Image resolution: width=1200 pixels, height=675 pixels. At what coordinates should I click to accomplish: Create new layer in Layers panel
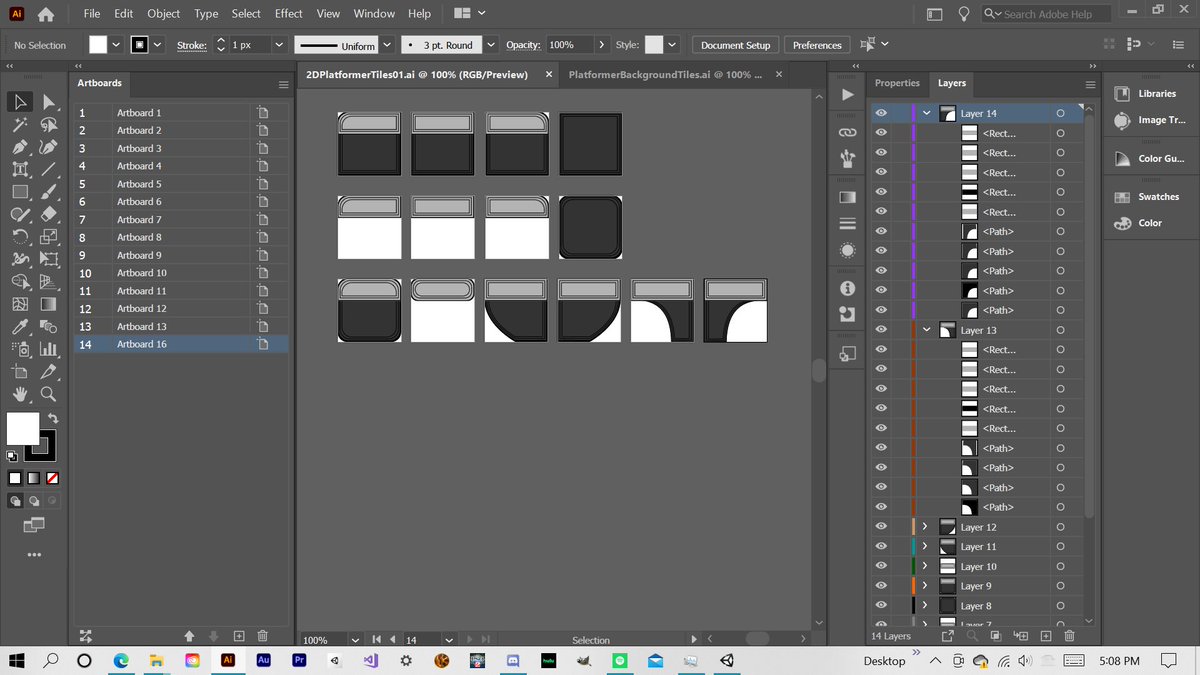point(1045,636)
